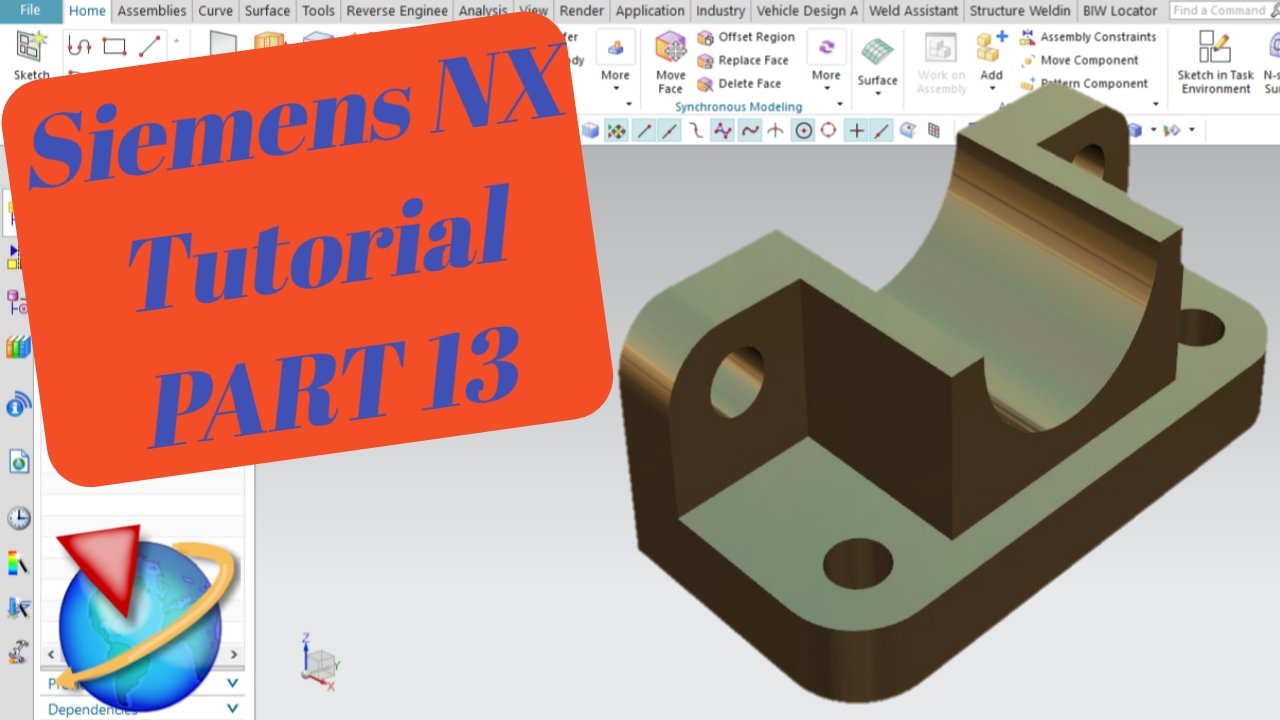Screen dimensions: 1280x720
Task: Open the Web Browser globe sidebar icon
Action: pos(19,461)
